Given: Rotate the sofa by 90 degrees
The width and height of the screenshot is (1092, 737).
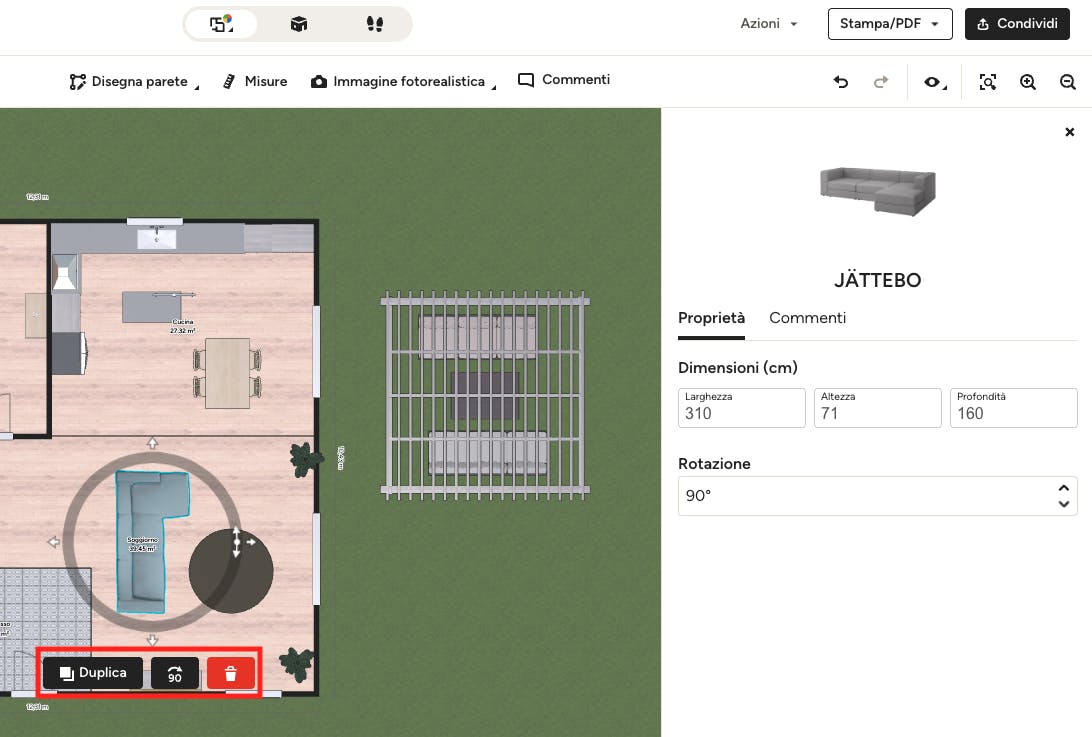Looking at the screenshot, I should click(x=175, y=673).
